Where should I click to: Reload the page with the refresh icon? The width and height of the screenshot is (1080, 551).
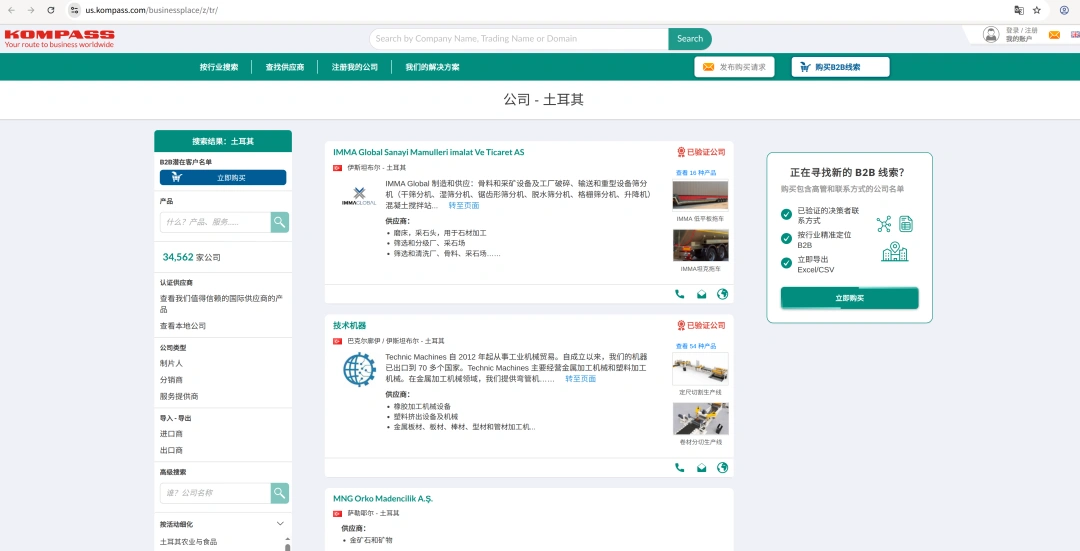pyautogui.click(x=50, y=10)
